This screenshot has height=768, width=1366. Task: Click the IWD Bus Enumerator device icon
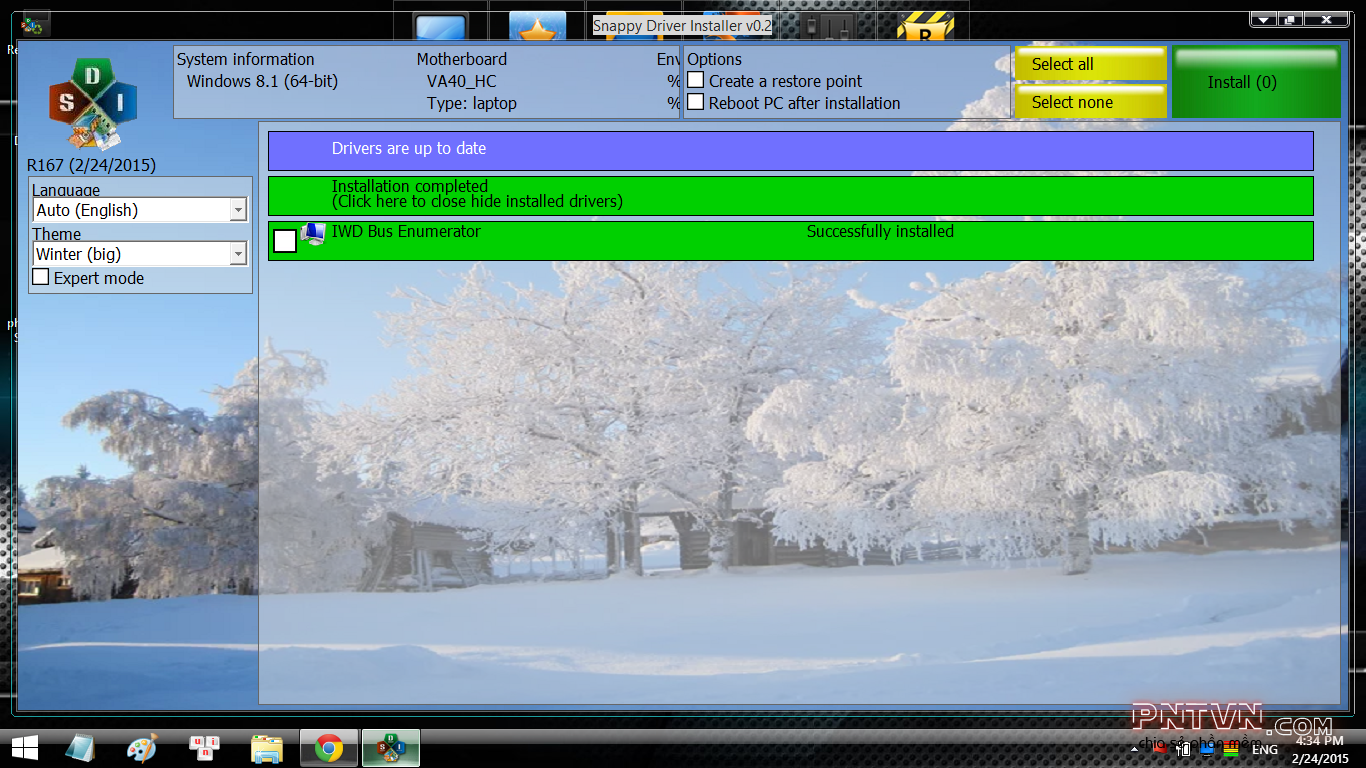tap(313, 235)
